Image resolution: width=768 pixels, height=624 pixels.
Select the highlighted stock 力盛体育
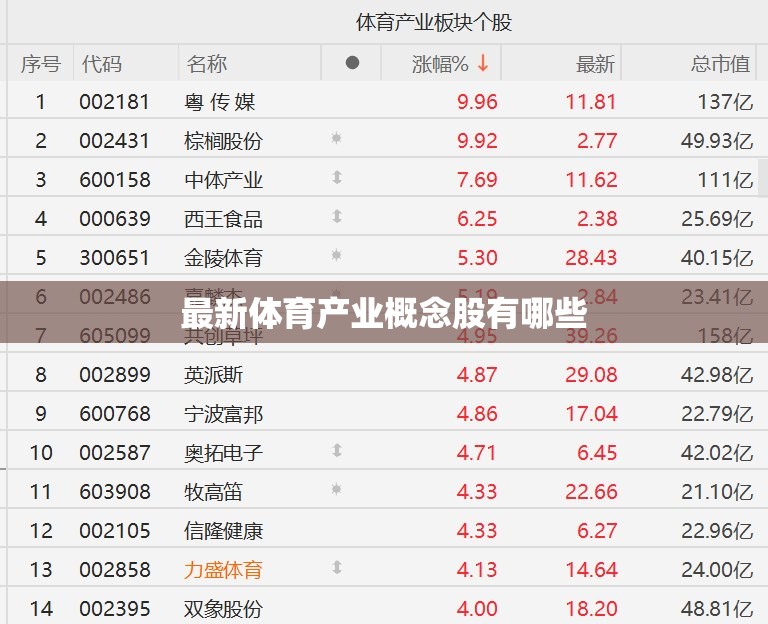tap(223, 570)
